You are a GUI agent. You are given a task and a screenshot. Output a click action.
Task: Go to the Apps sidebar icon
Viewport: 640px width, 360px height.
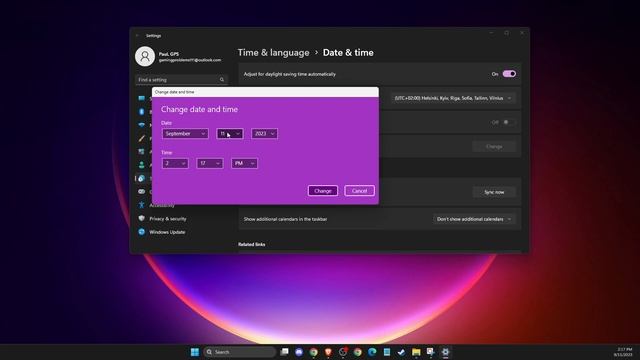142,151
